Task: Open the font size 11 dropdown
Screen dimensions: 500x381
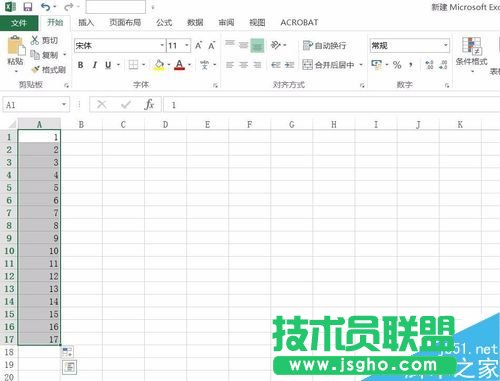Action: (187, 45)
